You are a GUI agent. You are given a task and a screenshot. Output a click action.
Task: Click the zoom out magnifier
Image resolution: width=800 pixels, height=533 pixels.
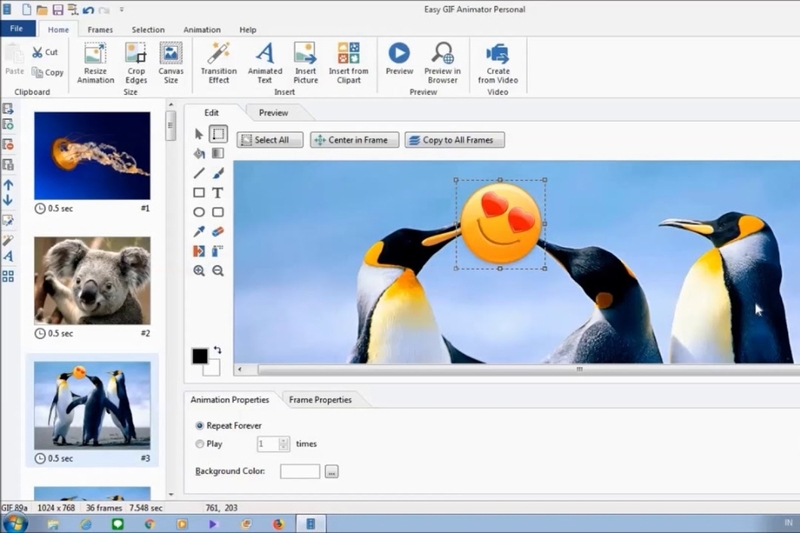click(x=218, y=271)
